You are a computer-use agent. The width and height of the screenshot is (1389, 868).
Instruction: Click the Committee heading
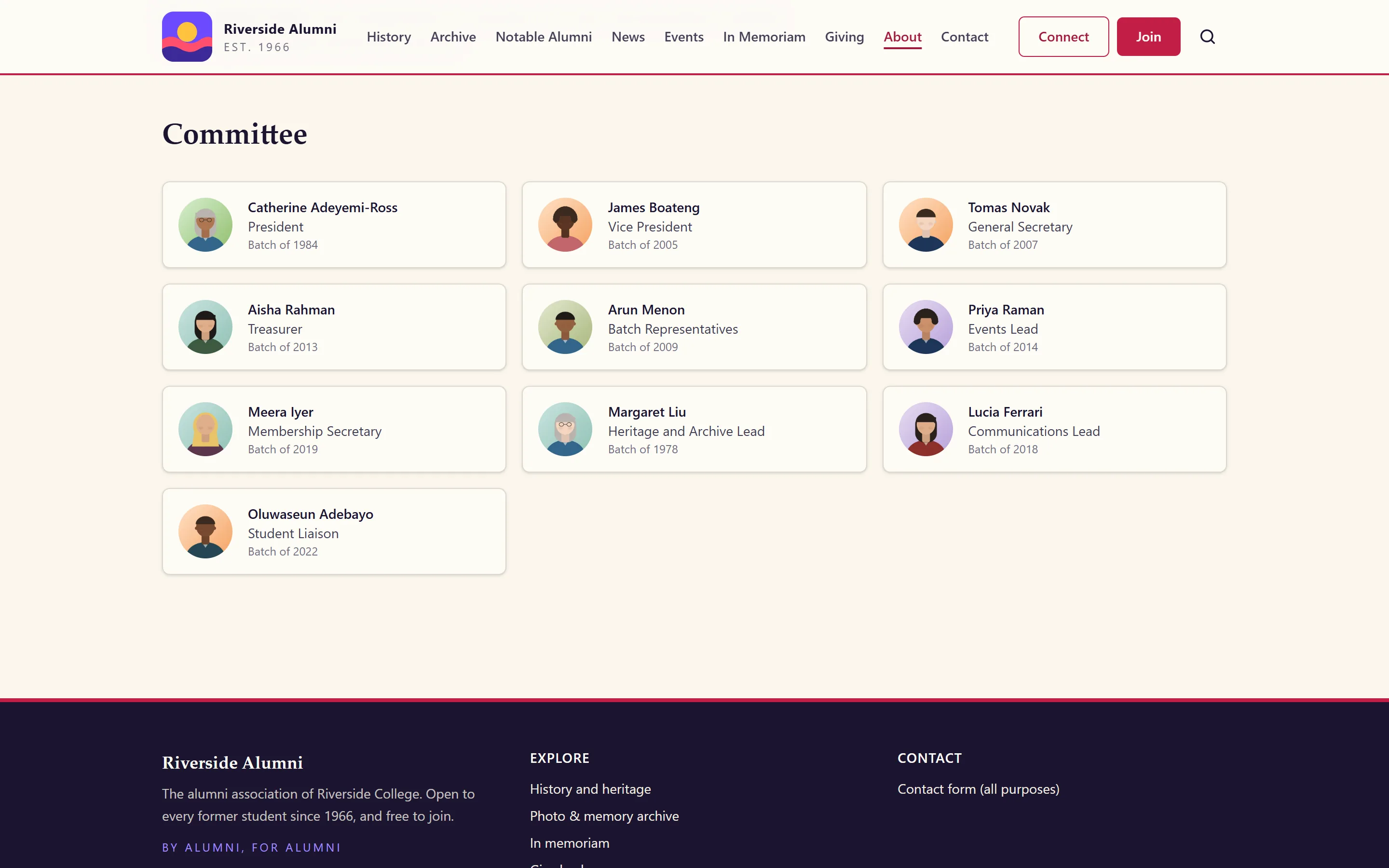click(234, 134)
